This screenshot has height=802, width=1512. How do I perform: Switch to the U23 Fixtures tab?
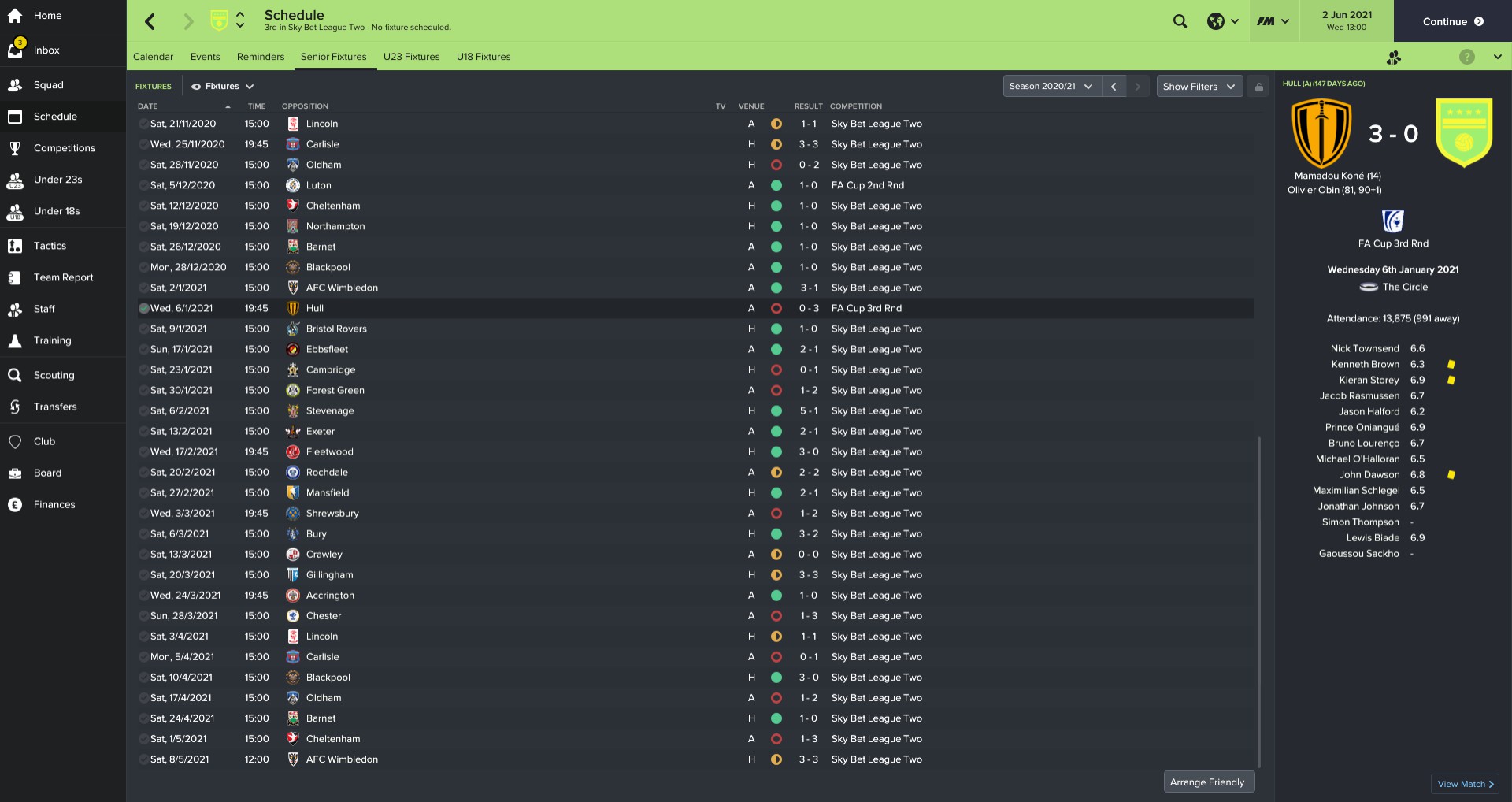[411, 57]
